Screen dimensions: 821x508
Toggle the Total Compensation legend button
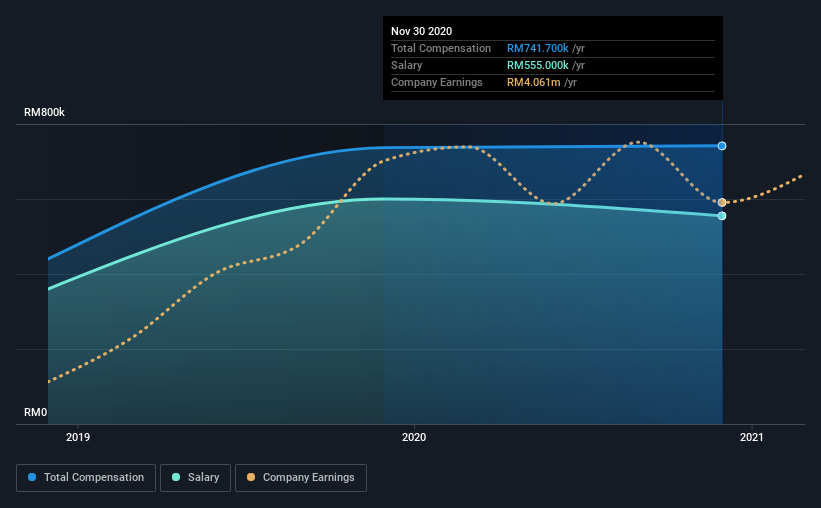[86, 478]
